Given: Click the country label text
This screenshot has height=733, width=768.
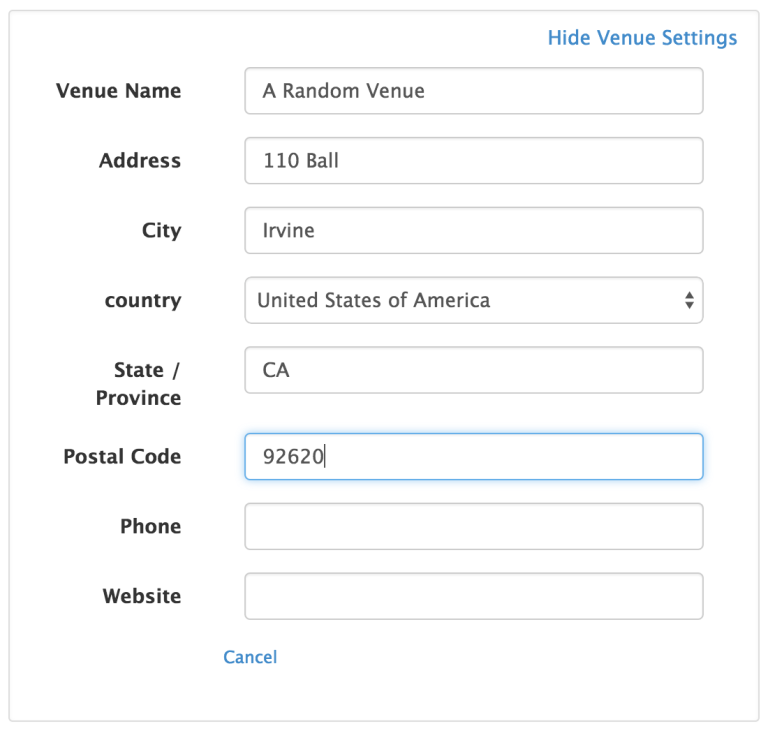Looking at the screenshot, I should (x=143, y=300).
